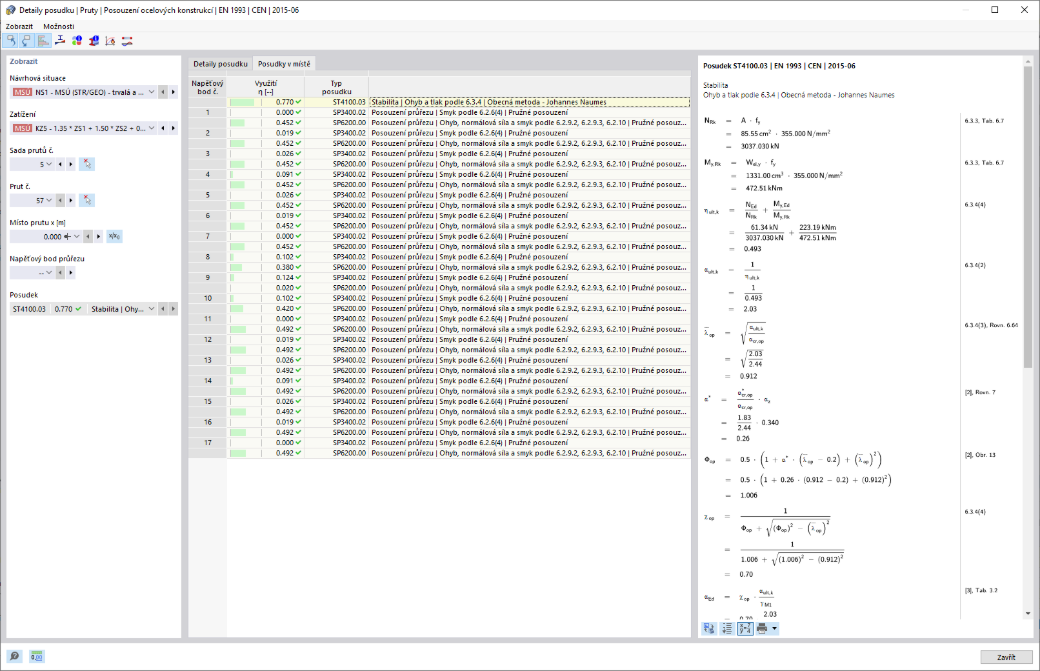This screenshot has width=1040, height=671.
Task: Go to next member number arrow
Action: 71,200
